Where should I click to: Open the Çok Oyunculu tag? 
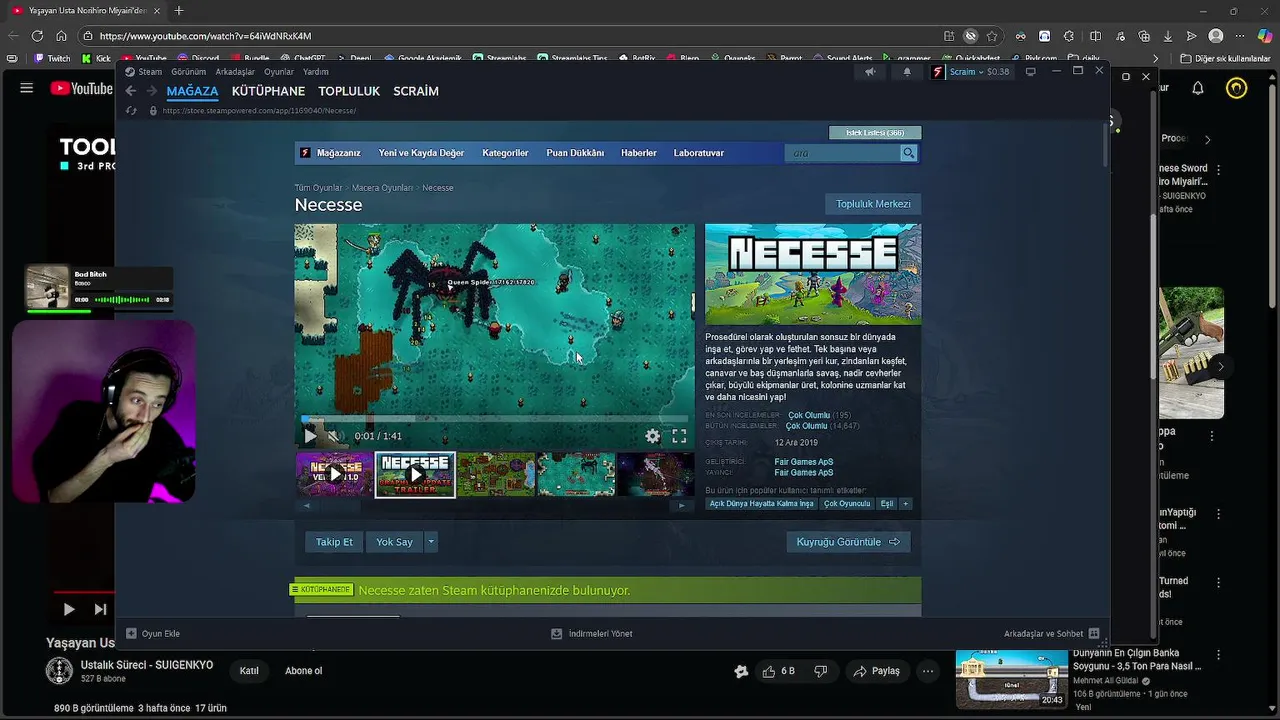tap(847, 504)
